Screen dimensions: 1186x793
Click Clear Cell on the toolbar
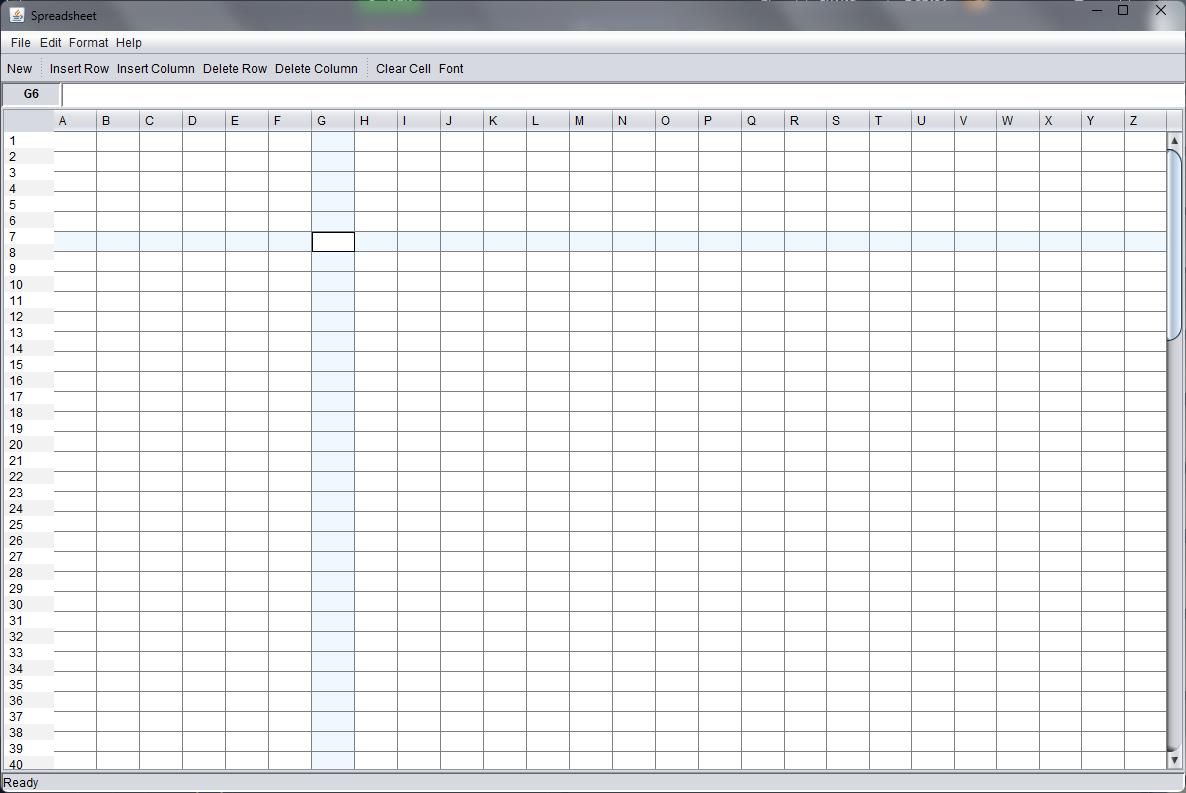click(x=403, y=68)
